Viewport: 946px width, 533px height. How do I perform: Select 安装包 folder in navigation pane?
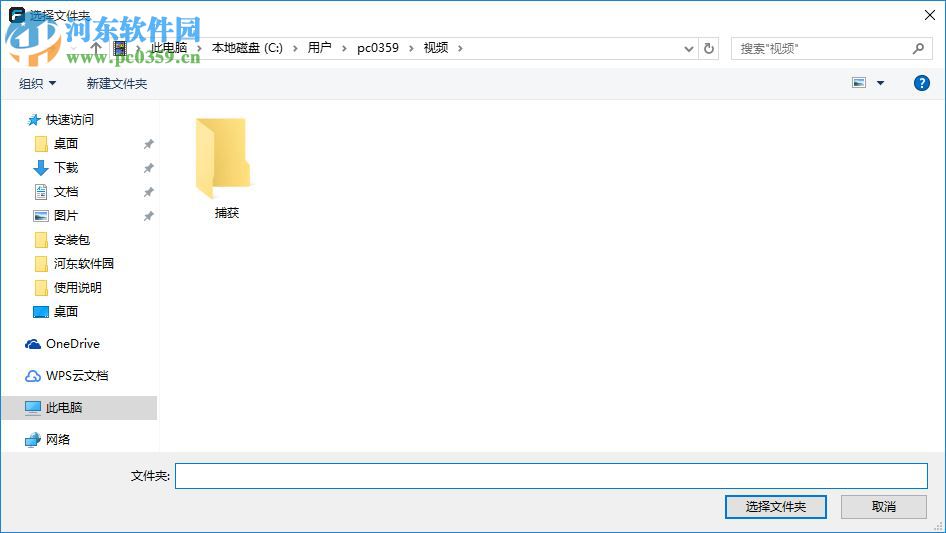(x=72, y=240)
